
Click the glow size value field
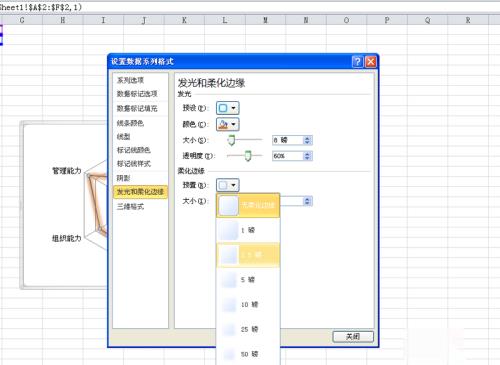pyautogui.click(x=288, y=140)
